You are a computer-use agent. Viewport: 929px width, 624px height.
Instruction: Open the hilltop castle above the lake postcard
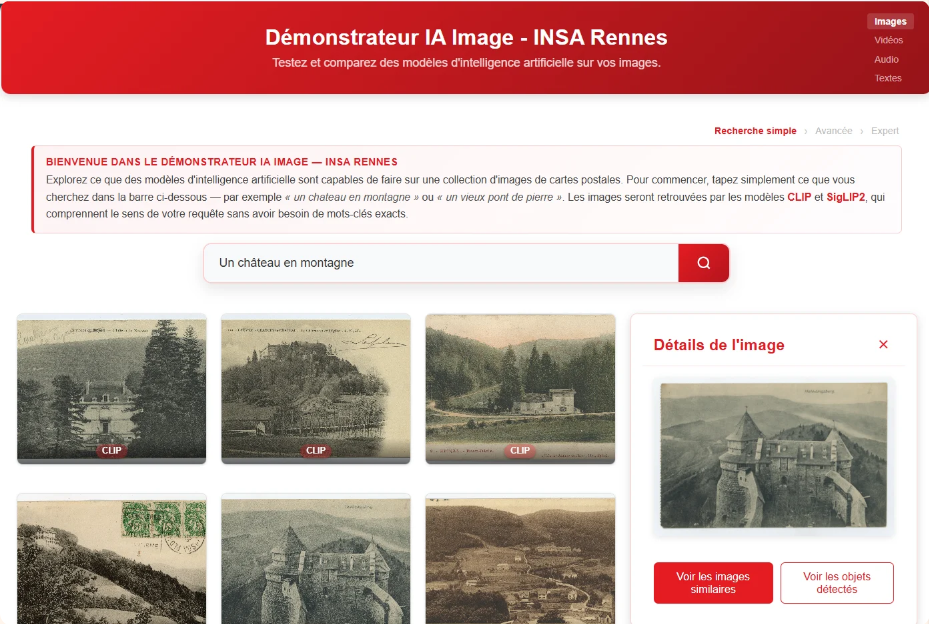[x=315, y=388]
